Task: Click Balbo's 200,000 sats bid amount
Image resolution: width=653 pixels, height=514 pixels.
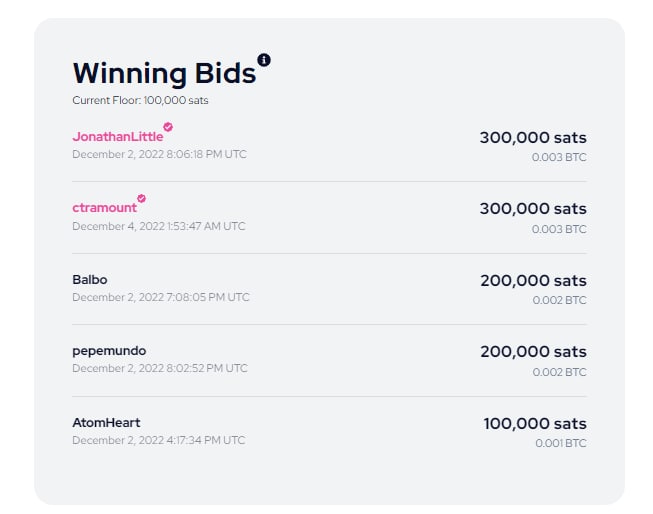Action: tap(533, 281)
